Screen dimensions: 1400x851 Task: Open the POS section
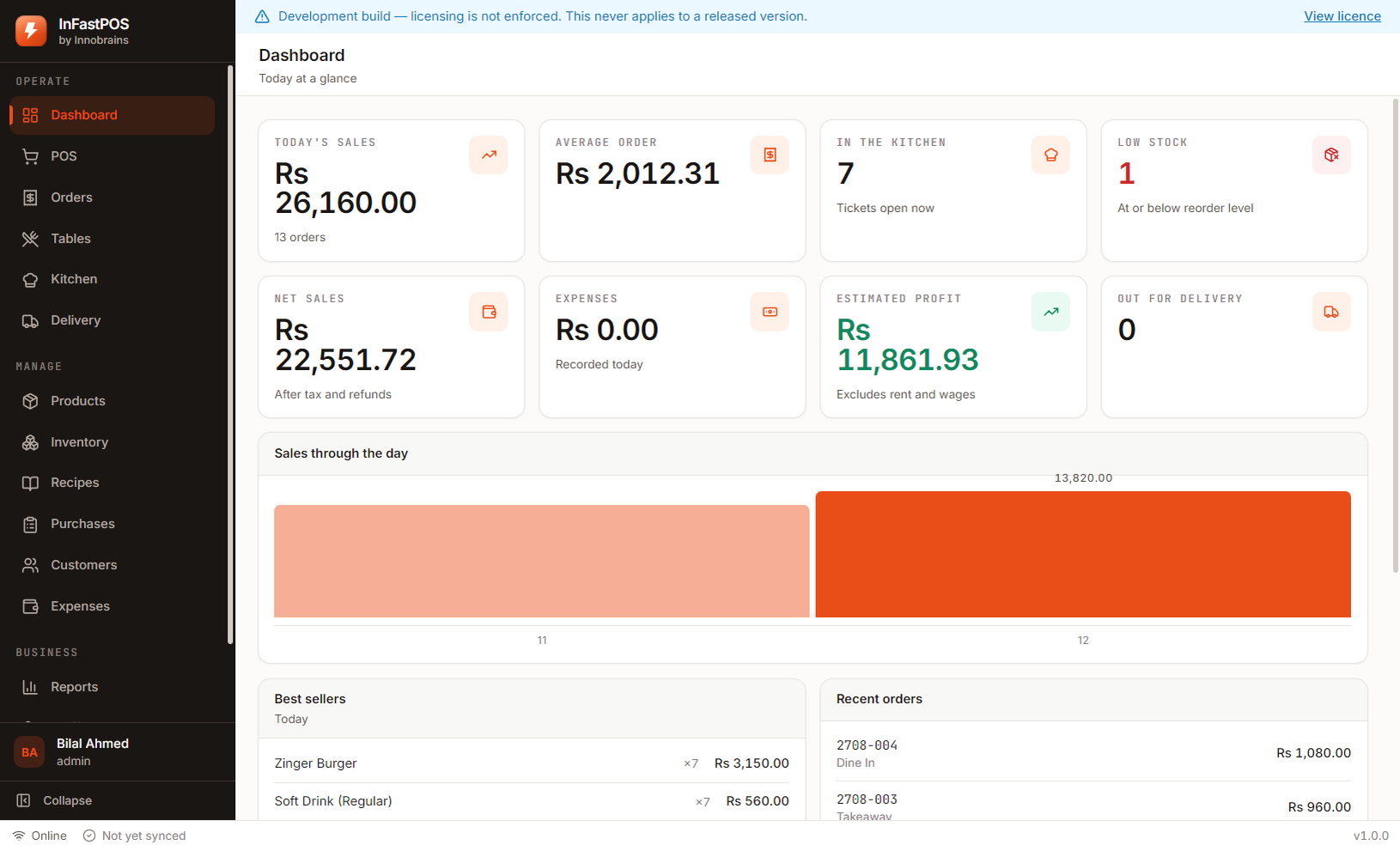coord(113,156)
